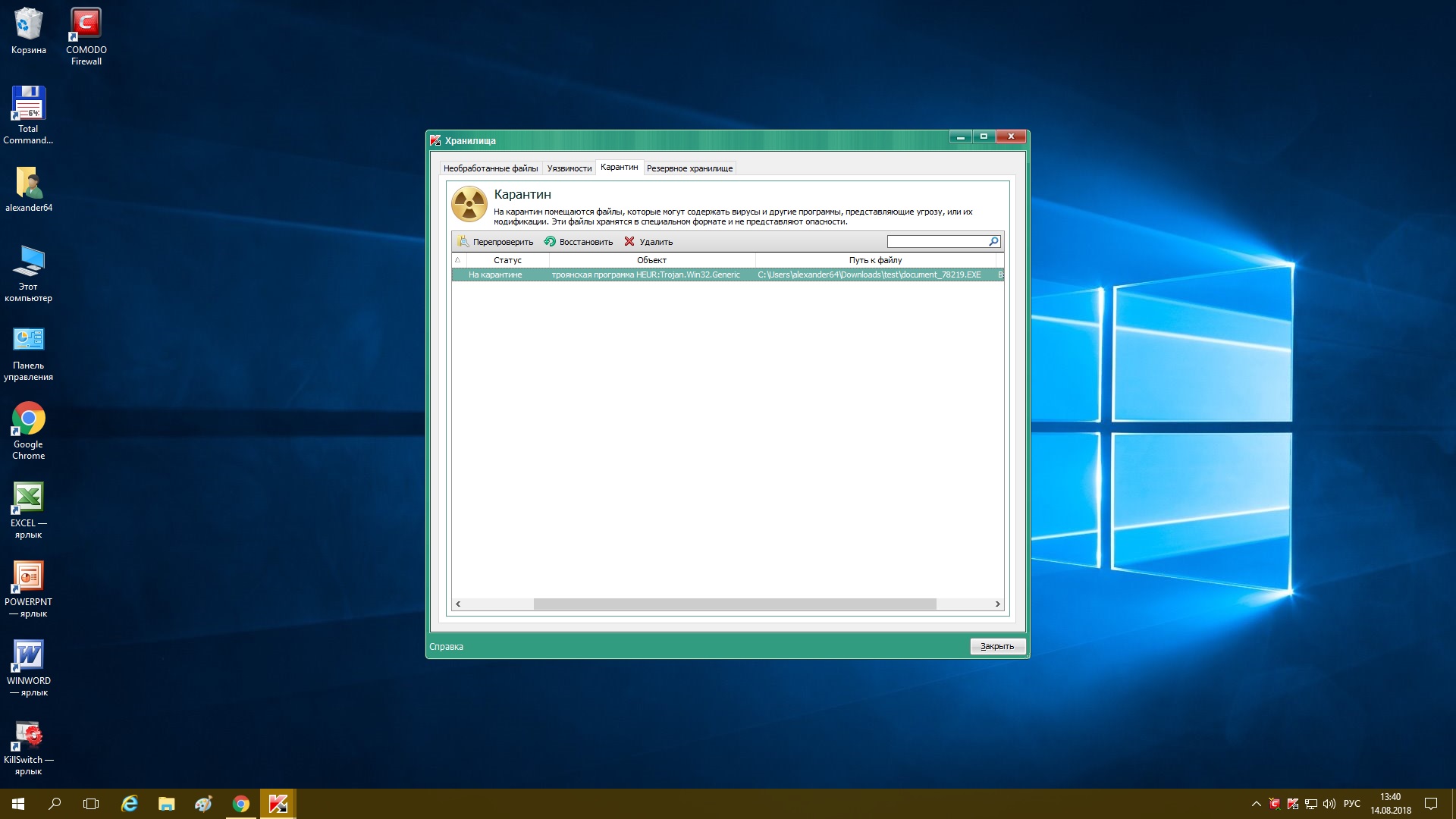Click the Закрыть button

pos(997,646)
